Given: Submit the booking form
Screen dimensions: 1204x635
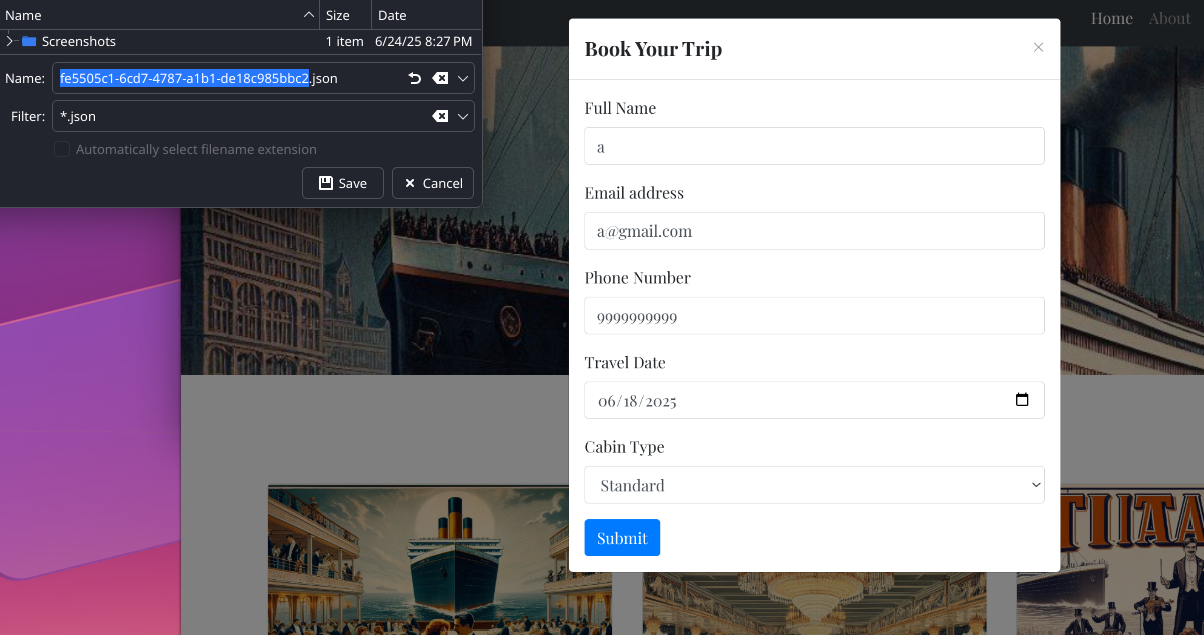Looking at the screenshot, I should (x=622, y=538).
